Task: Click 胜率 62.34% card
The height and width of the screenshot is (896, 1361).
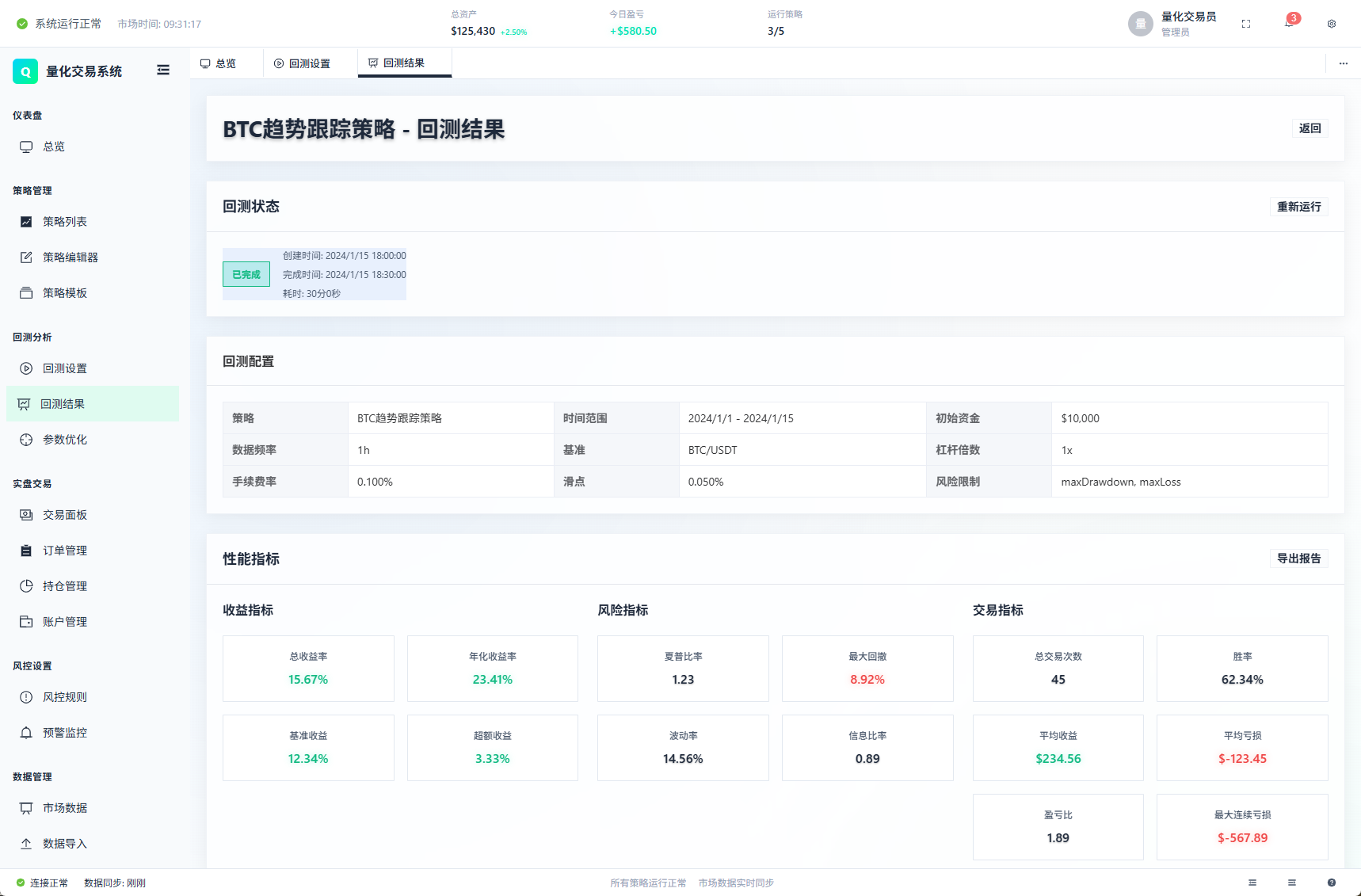Action: pyautogui.click(x=1242, y=669)
